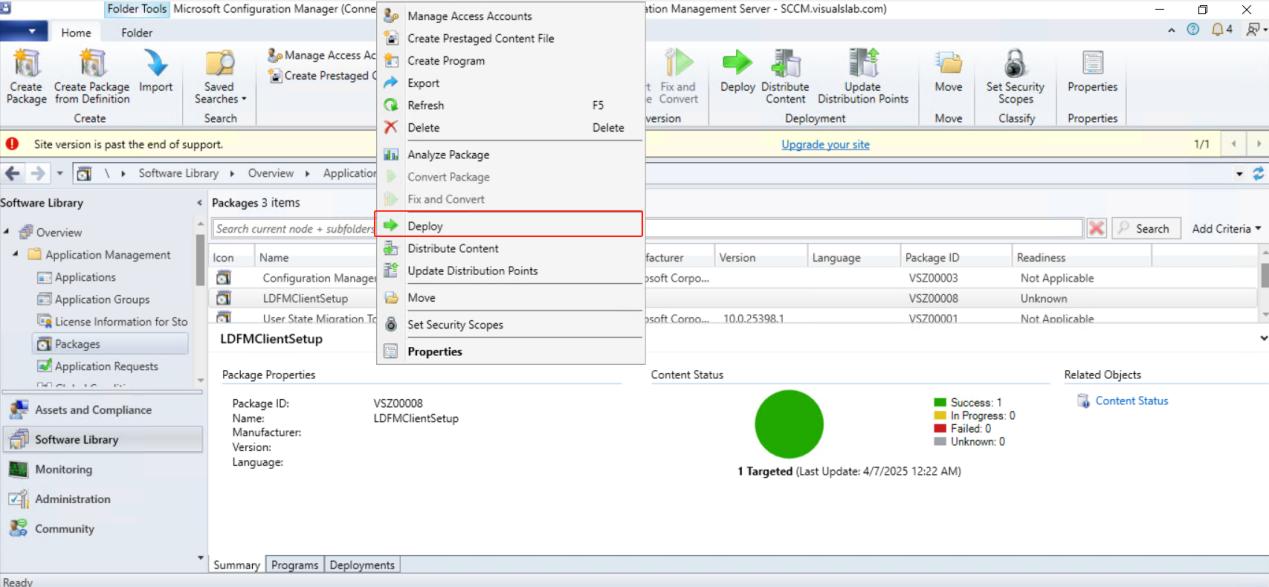This screenshot has width=1269, height=587.
Task: Select Deploy in the context menu
Action: pos(425,226)
